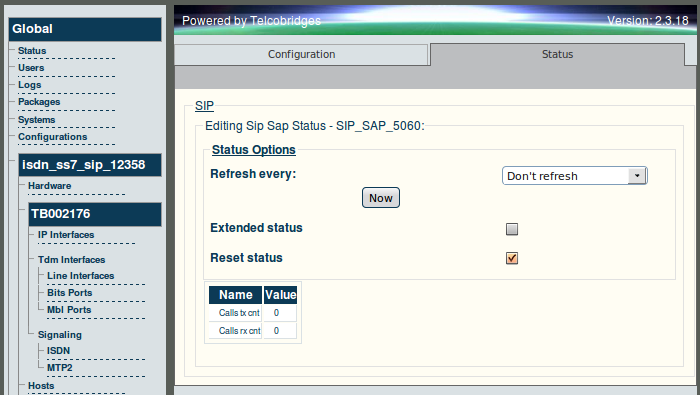Screen dimensions: 700x395
Task: Select the Status tab
Action: [x=557, y=54]
